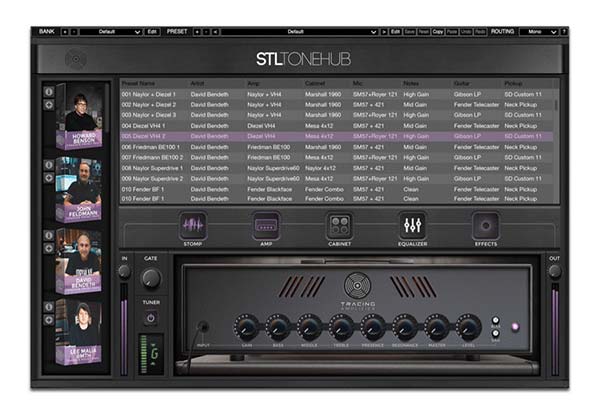Sort by the Cabinet column header
Image resolution: width=600 pixels, height=420 pixels.
tap(315, 83)
